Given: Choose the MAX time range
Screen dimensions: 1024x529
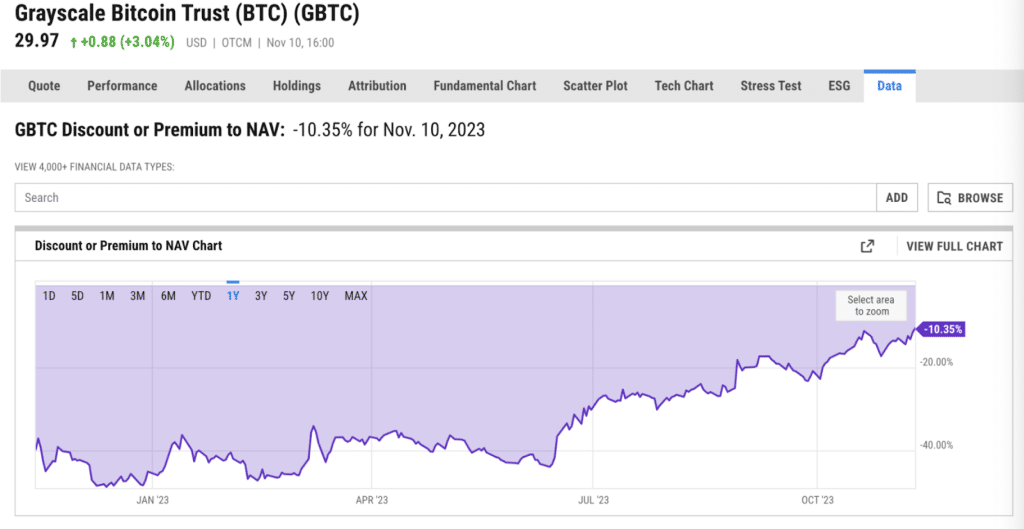Looking at the screenshot, I should tap(356, 296).
